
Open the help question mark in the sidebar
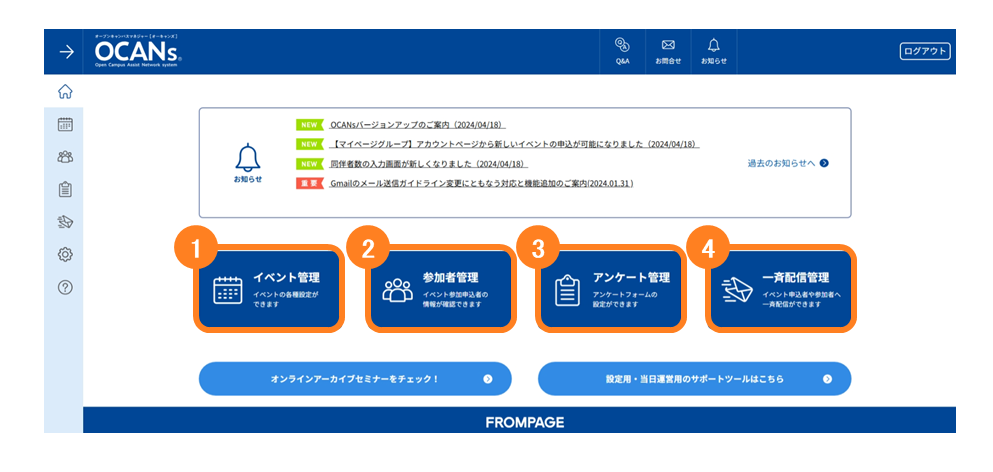coord(65,287)
